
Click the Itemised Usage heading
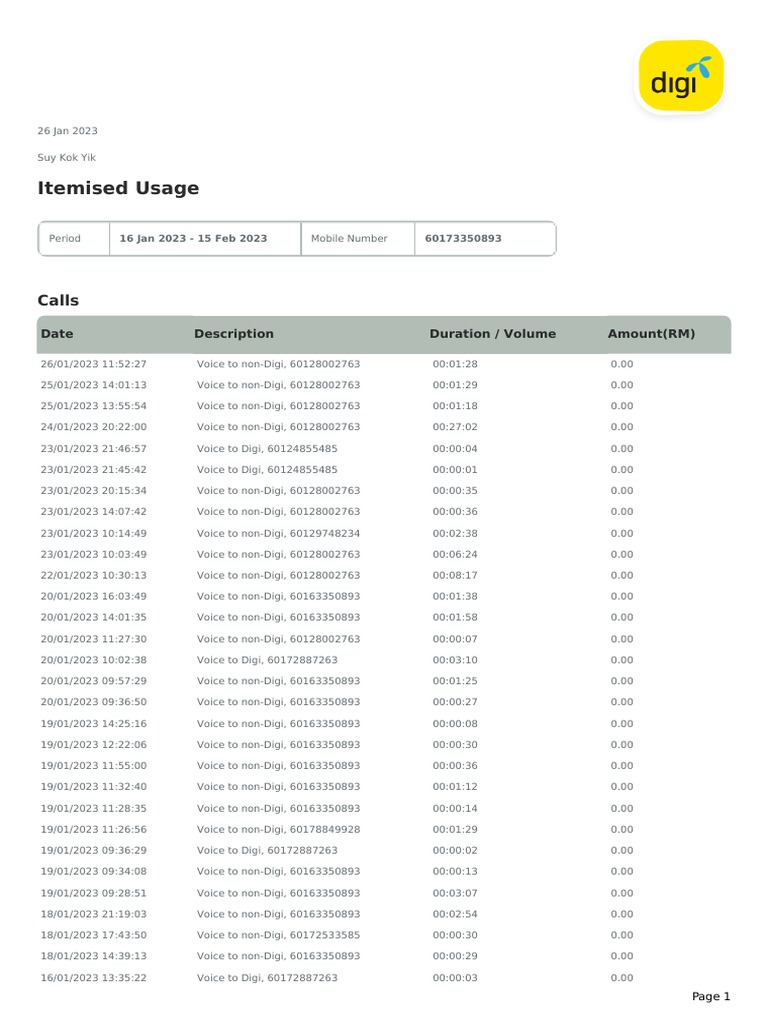coord(118,188)
